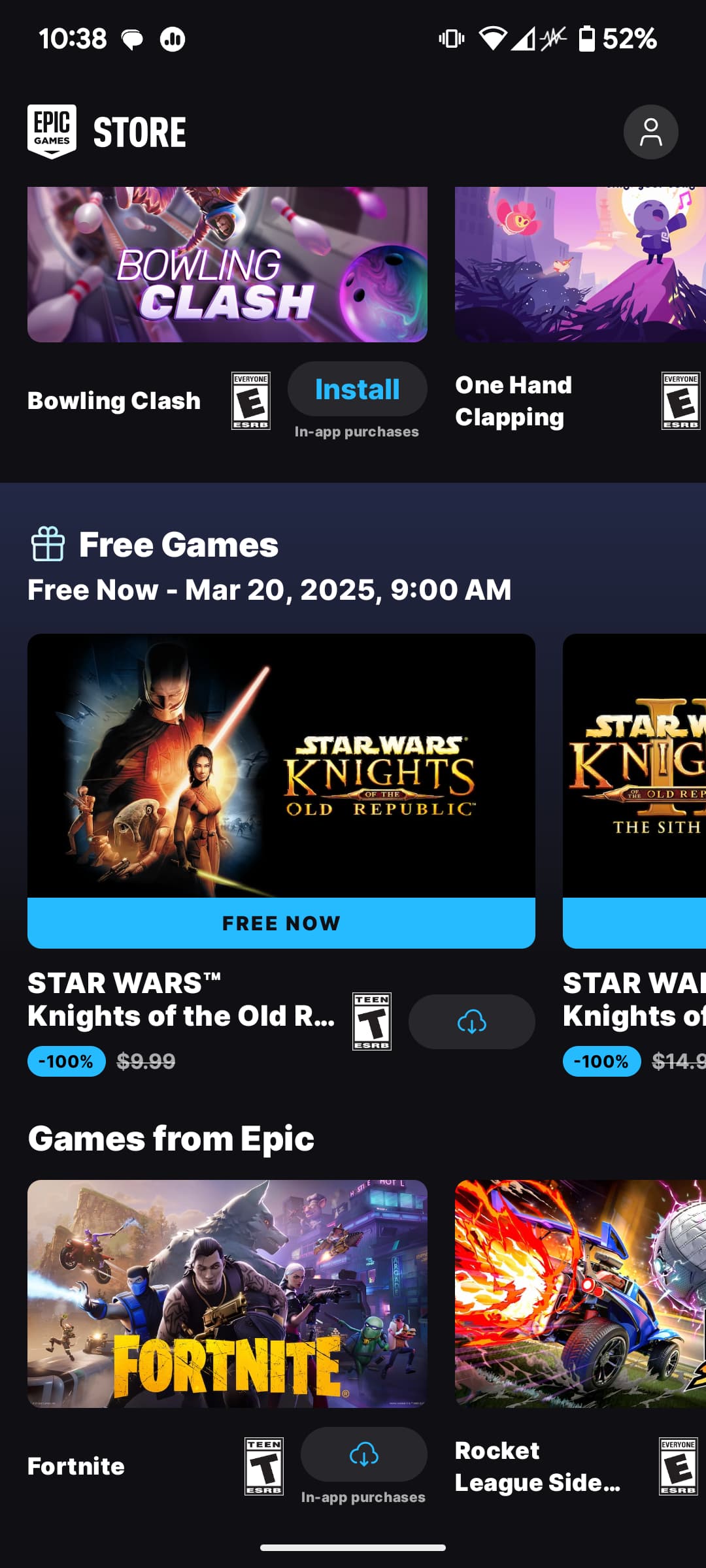Screen dimensions: 706x1568
Task: Open the user profile icon
Action: (x=650, y=132)
